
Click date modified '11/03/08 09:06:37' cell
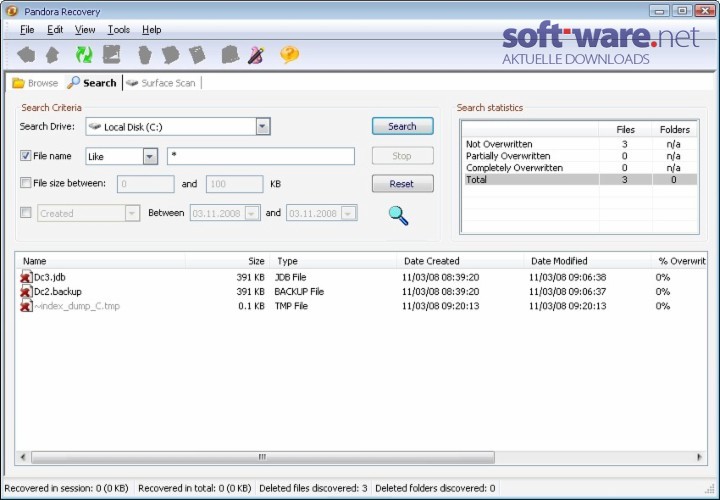(568, 291)
